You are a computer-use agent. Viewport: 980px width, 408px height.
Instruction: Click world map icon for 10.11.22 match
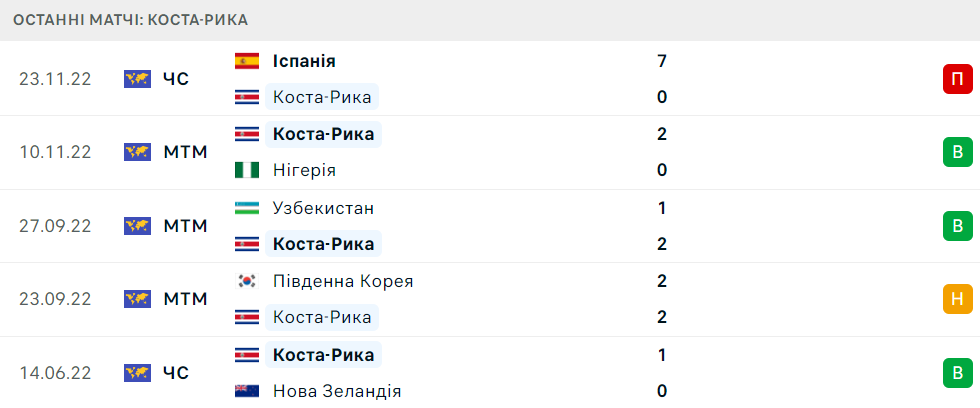[137, 152]
